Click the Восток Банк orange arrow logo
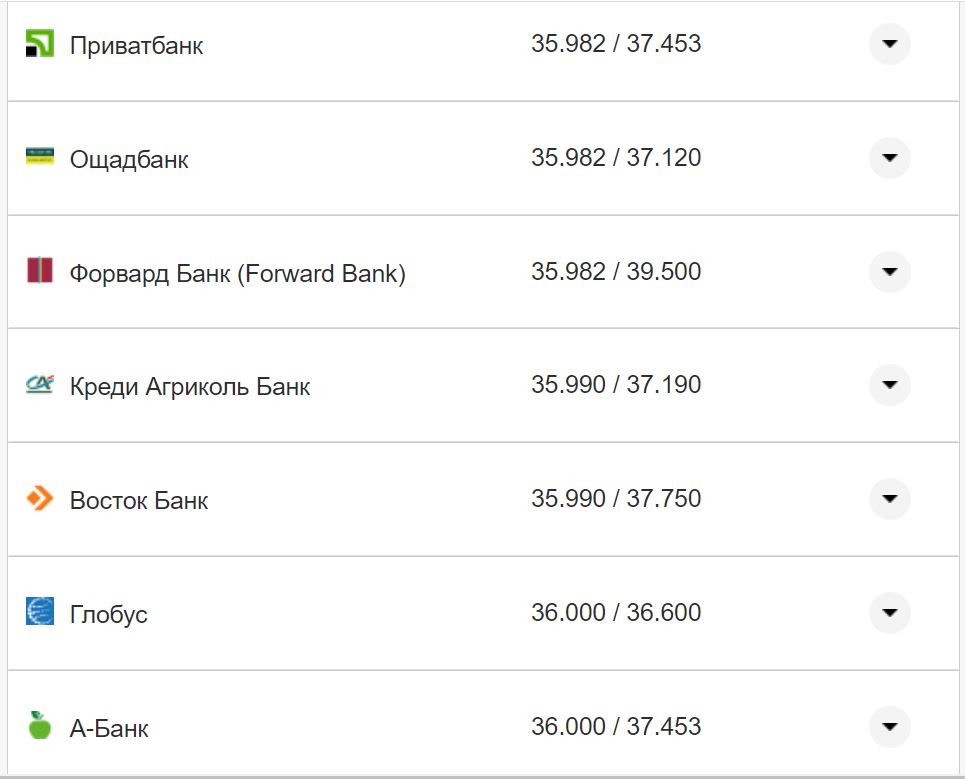 [39, 499]
